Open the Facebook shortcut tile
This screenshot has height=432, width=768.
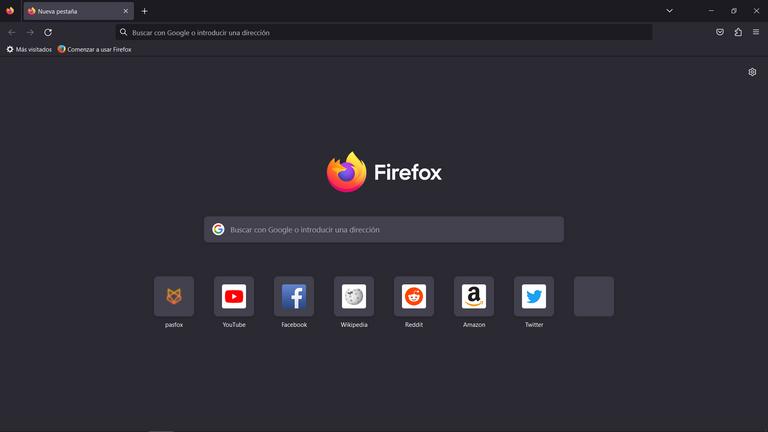(294, 296)
